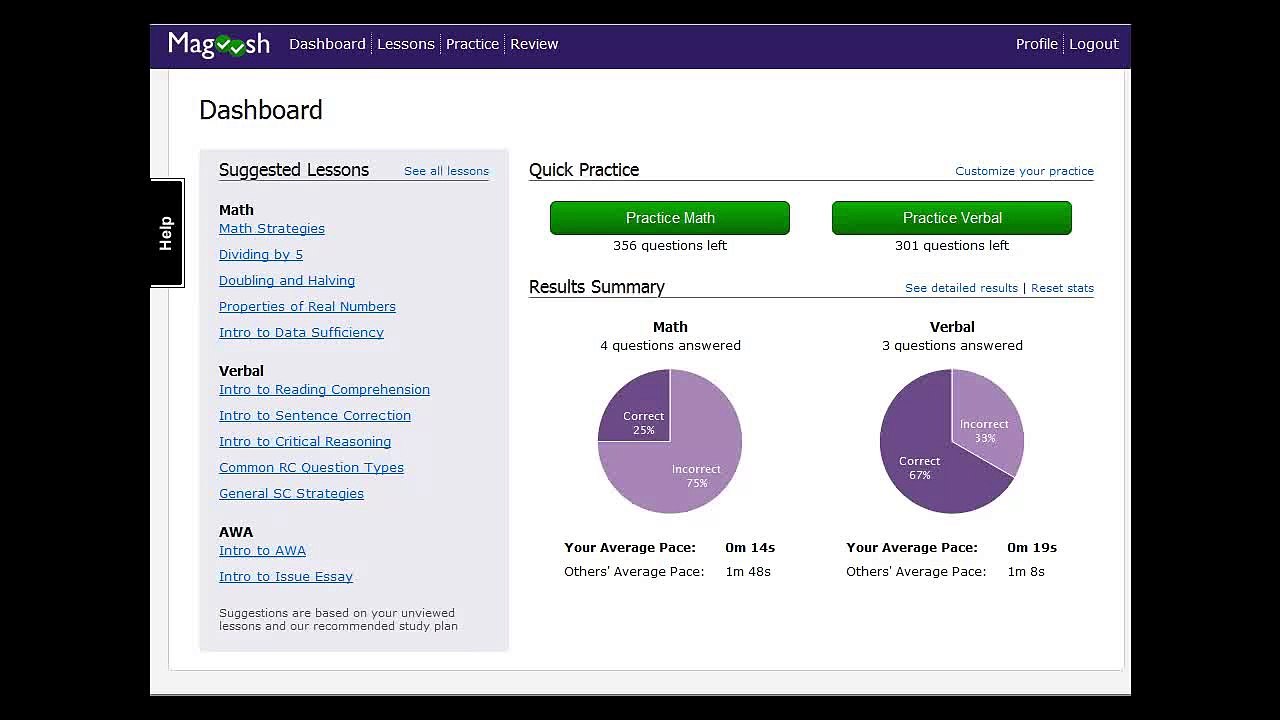Image resolution: width=1280 pixels, height=720 pixels.
Task: Open Intro to Data Sufficiency lesson
Action: point(301,332)
